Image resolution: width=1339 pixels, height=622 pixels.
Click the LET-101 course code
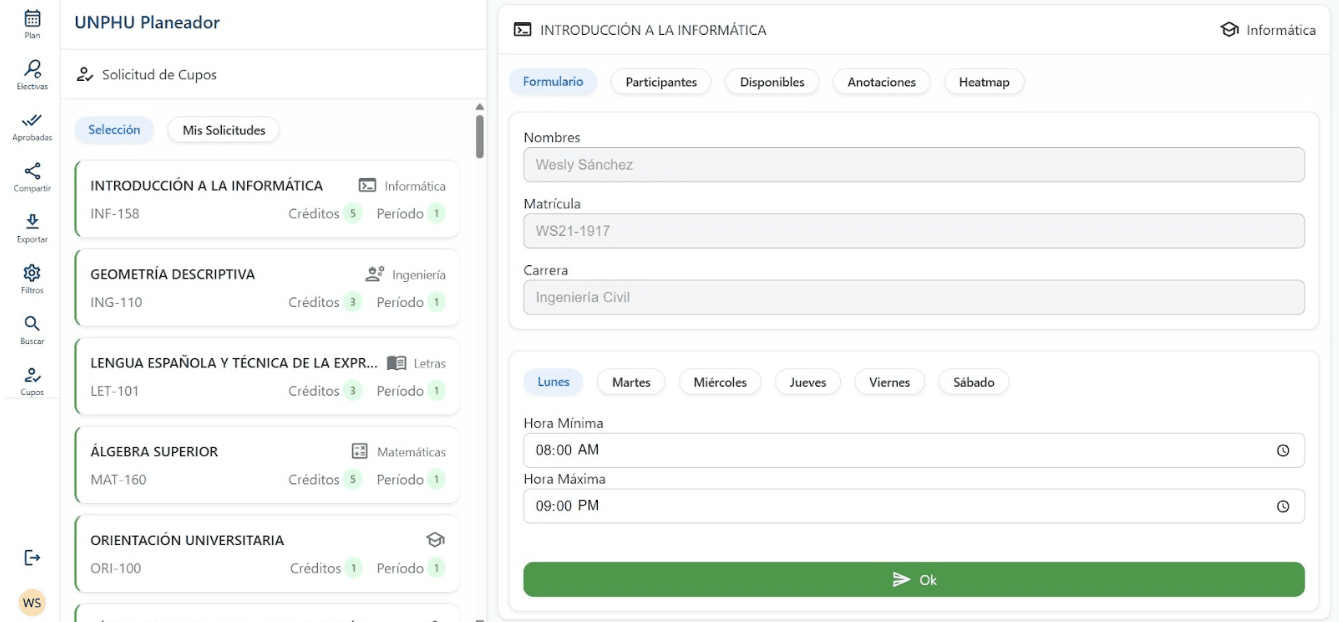click(x=115, y=391)
